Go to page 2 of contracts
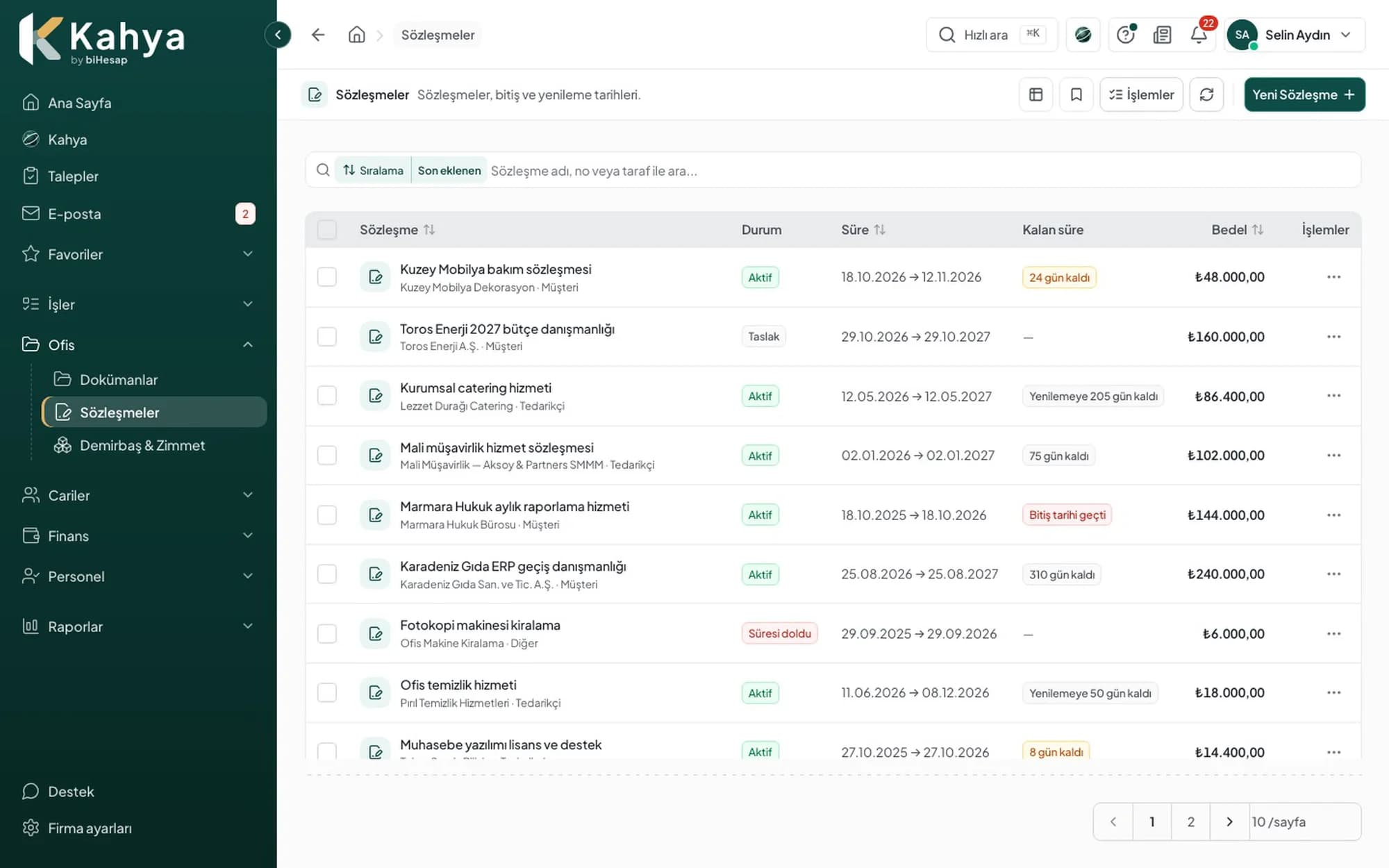 coord(1190,821)
